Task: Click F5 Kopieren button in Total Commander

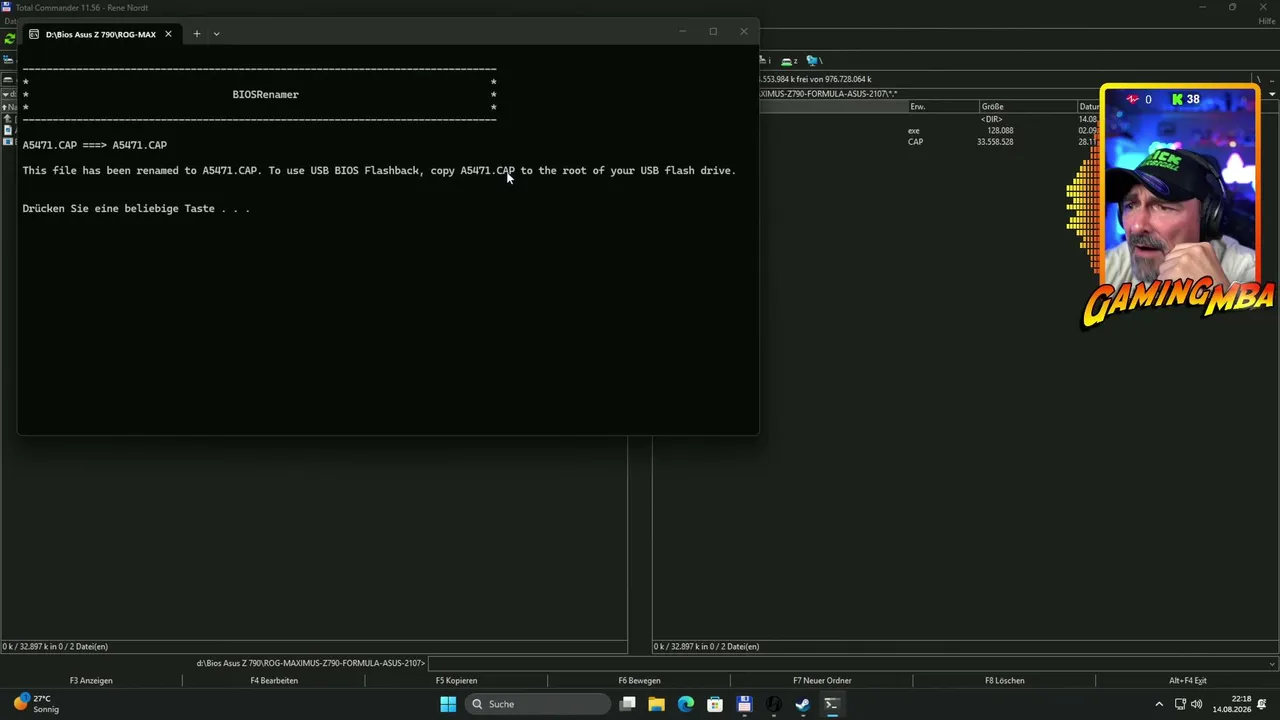Action: (456, 681)
